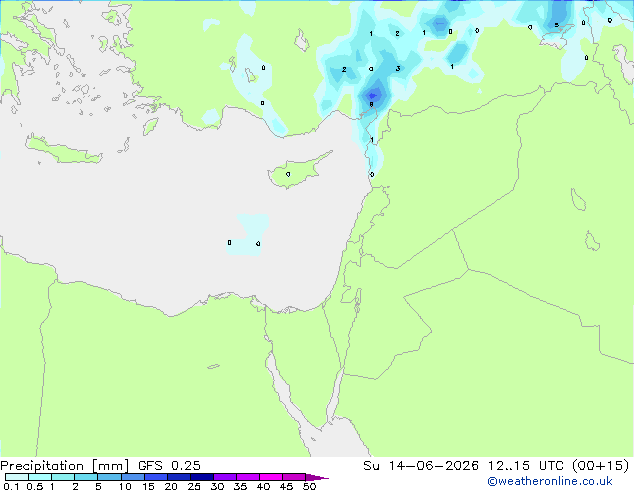The width and height of the screenshot is (634, 490).
Task: Pick the legend swatch between 35 and 40
Action: coord(248,477)
